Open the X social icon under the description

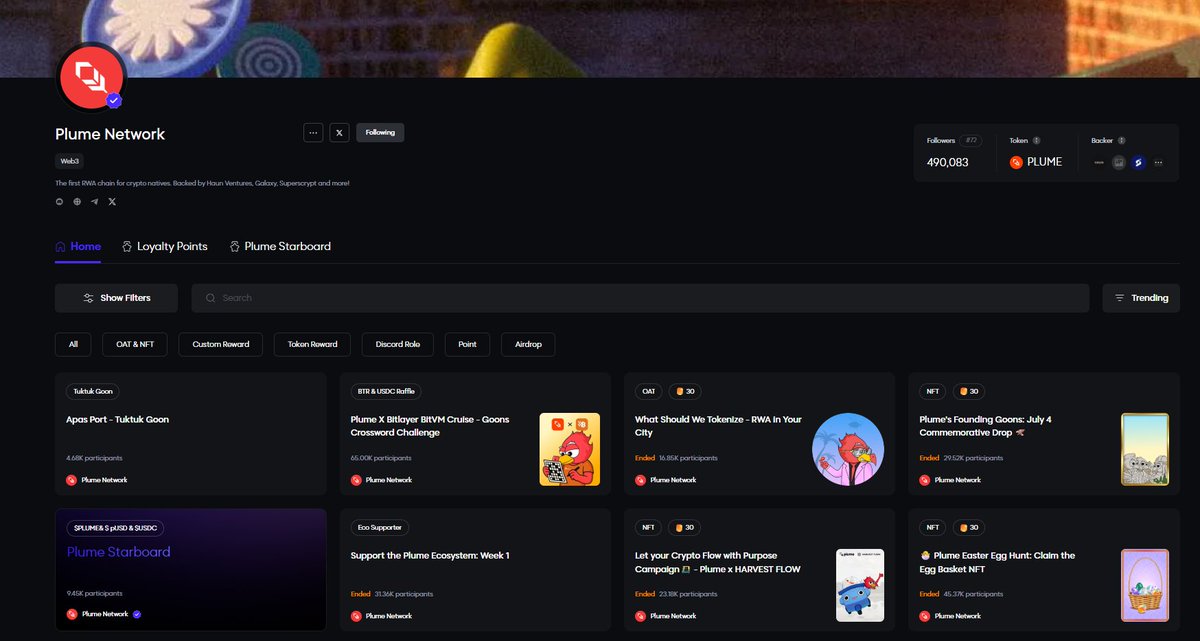pos(112,202)
